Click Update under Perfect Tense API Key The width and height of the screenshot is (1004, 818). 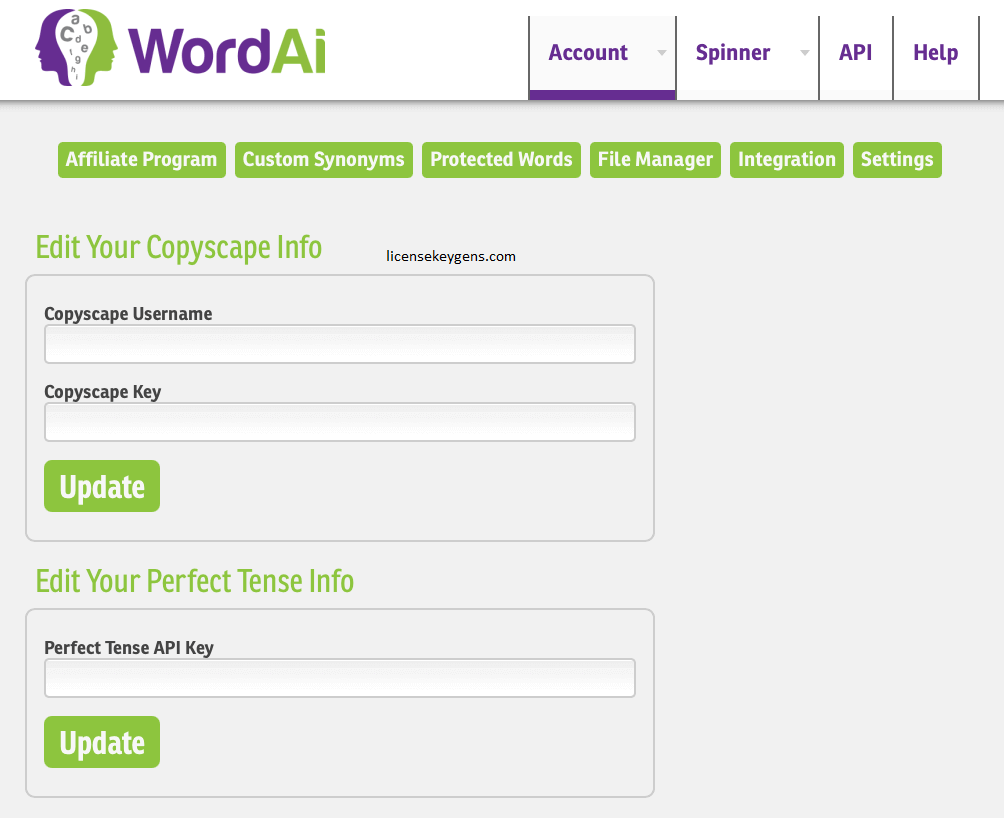click(x=102, y=742)
